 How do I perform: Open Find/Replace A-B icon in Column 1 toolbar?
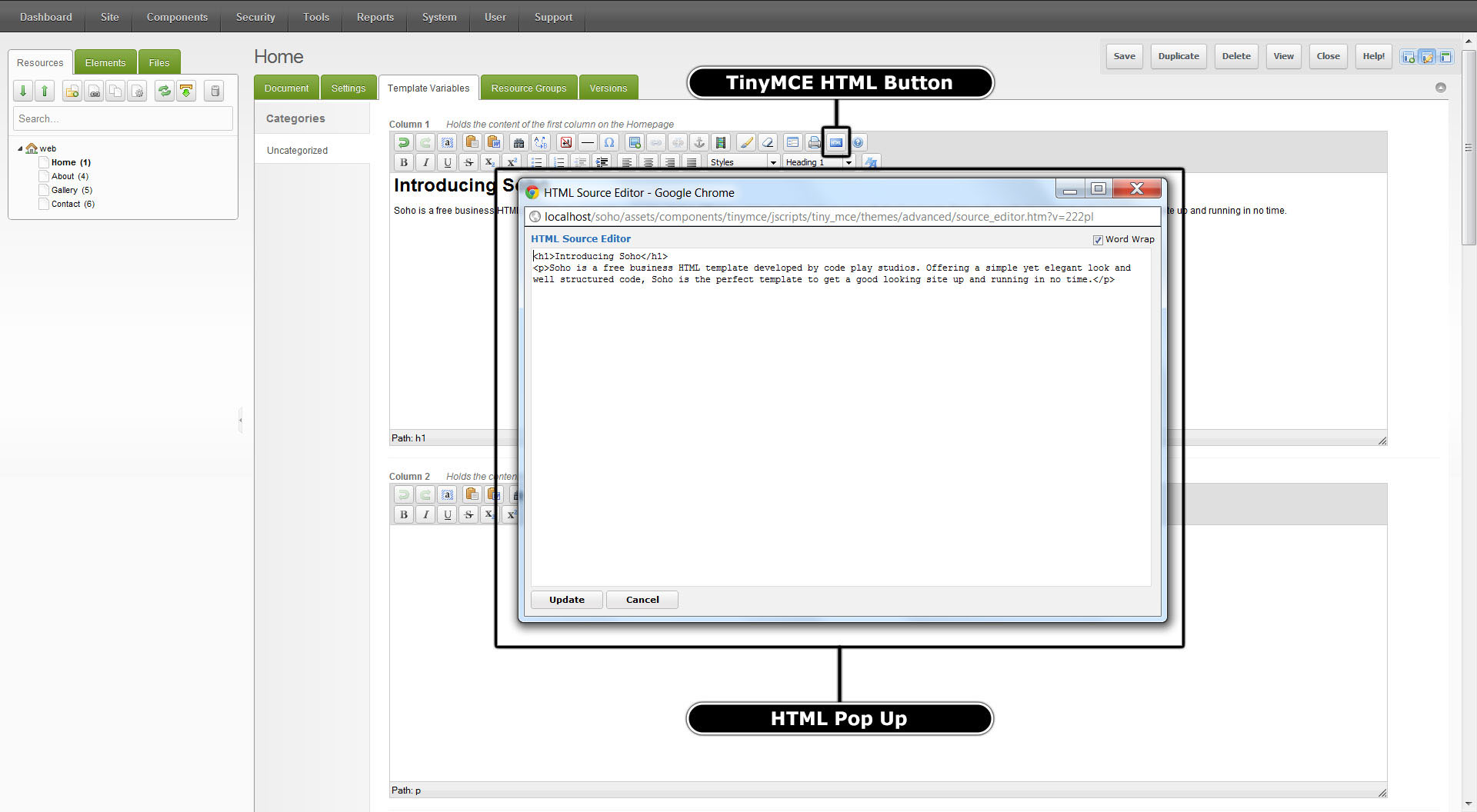(541, 142)
